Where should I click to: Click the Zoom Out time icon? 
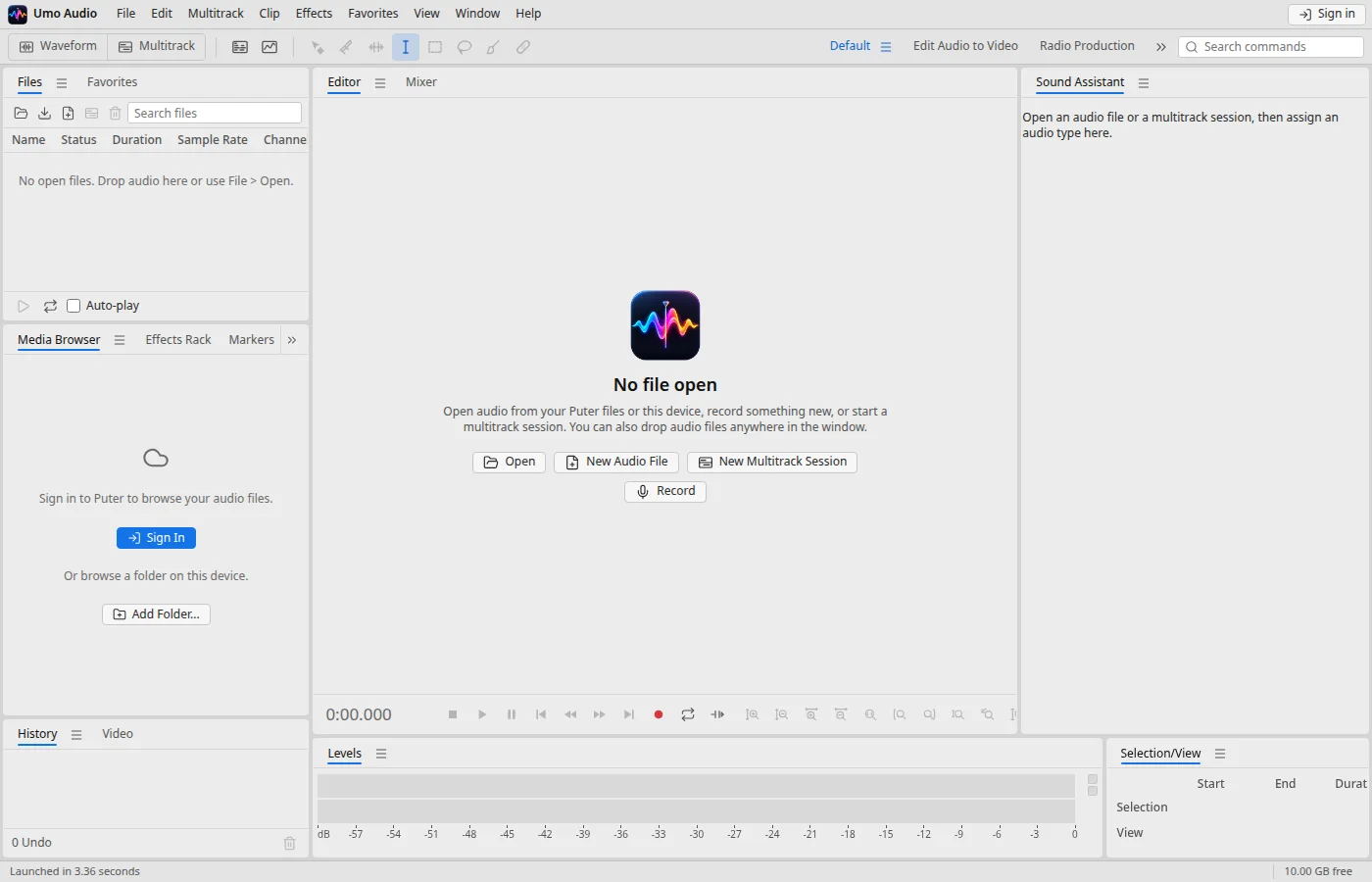point(841,714)
